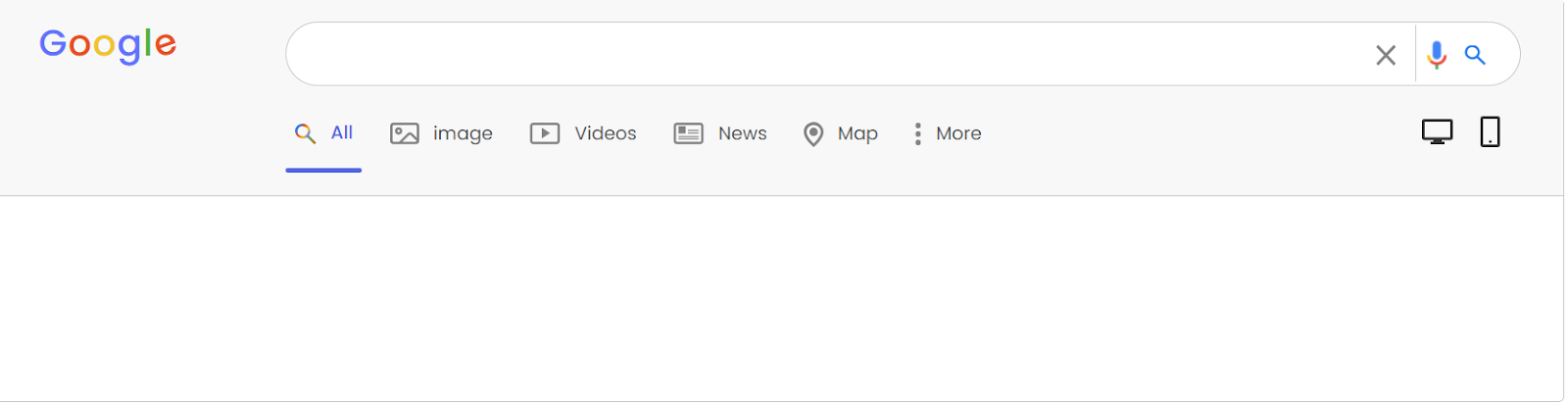This screenshot has height=402, width=1568.
Task: Click the picture icon beside image
Action: (x=405, y=133)
